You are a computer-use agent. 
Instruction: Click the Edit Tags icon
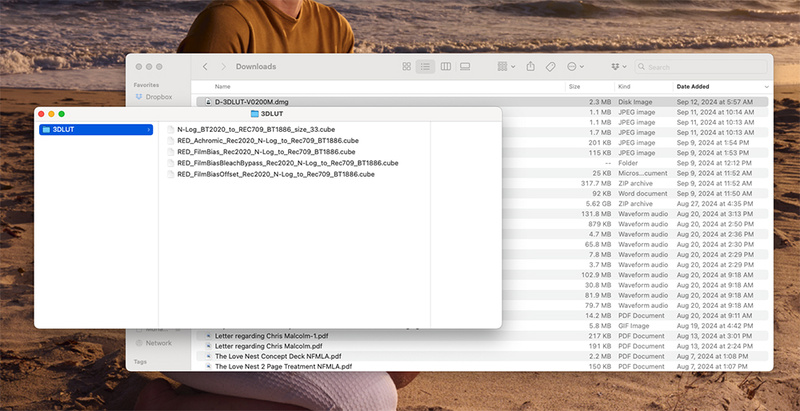[550, 67]
